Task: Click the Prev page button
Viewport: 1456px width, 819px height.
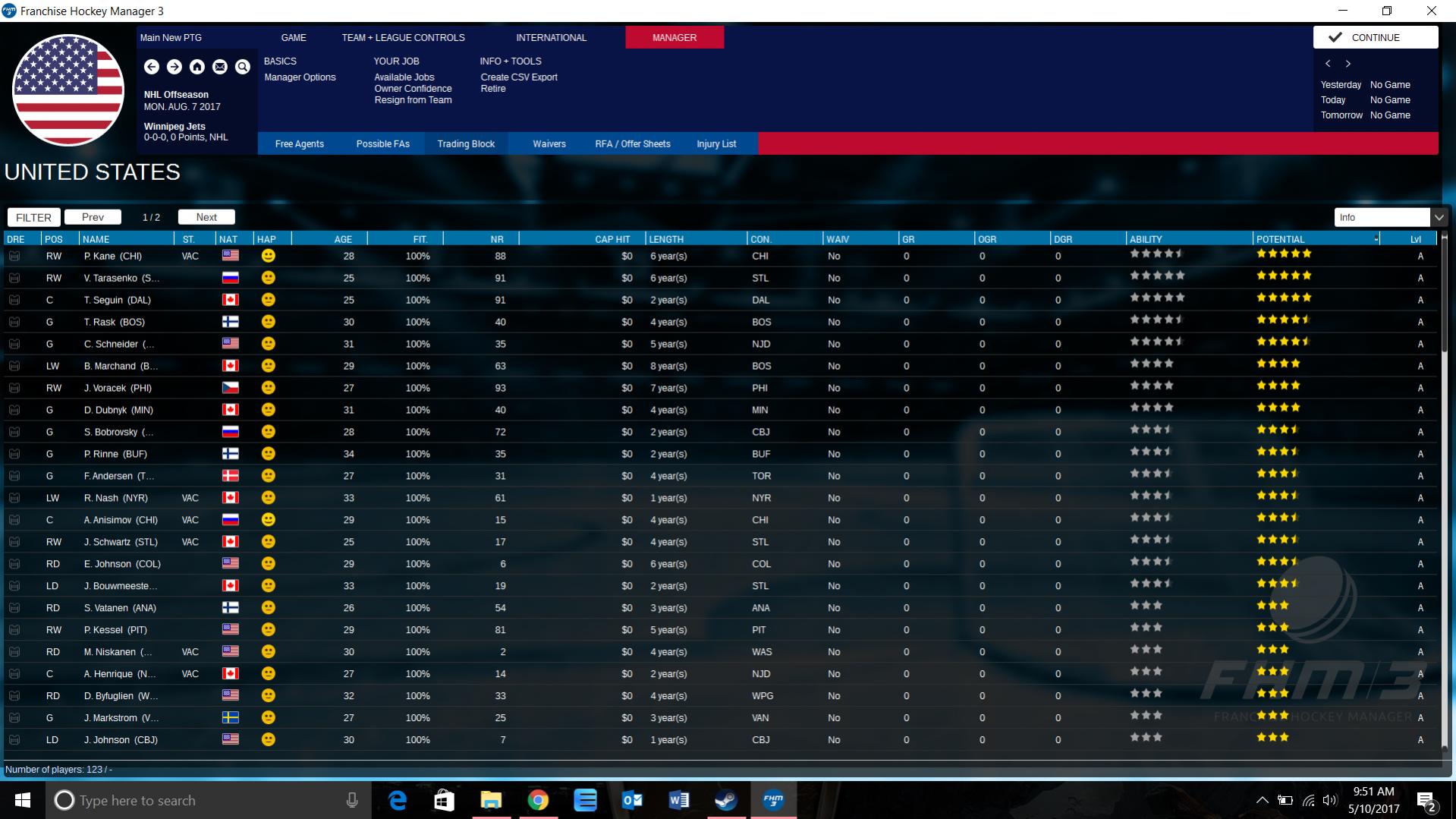Action: coord(93,217)
